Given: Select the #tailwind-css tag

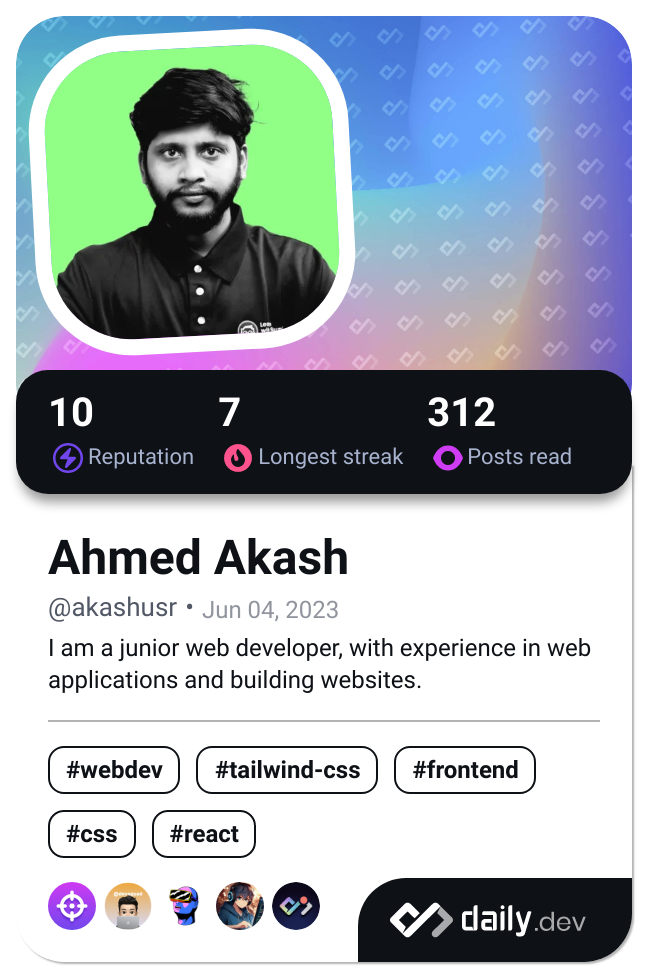Looking at the screenshot, I should coord(287,770).
